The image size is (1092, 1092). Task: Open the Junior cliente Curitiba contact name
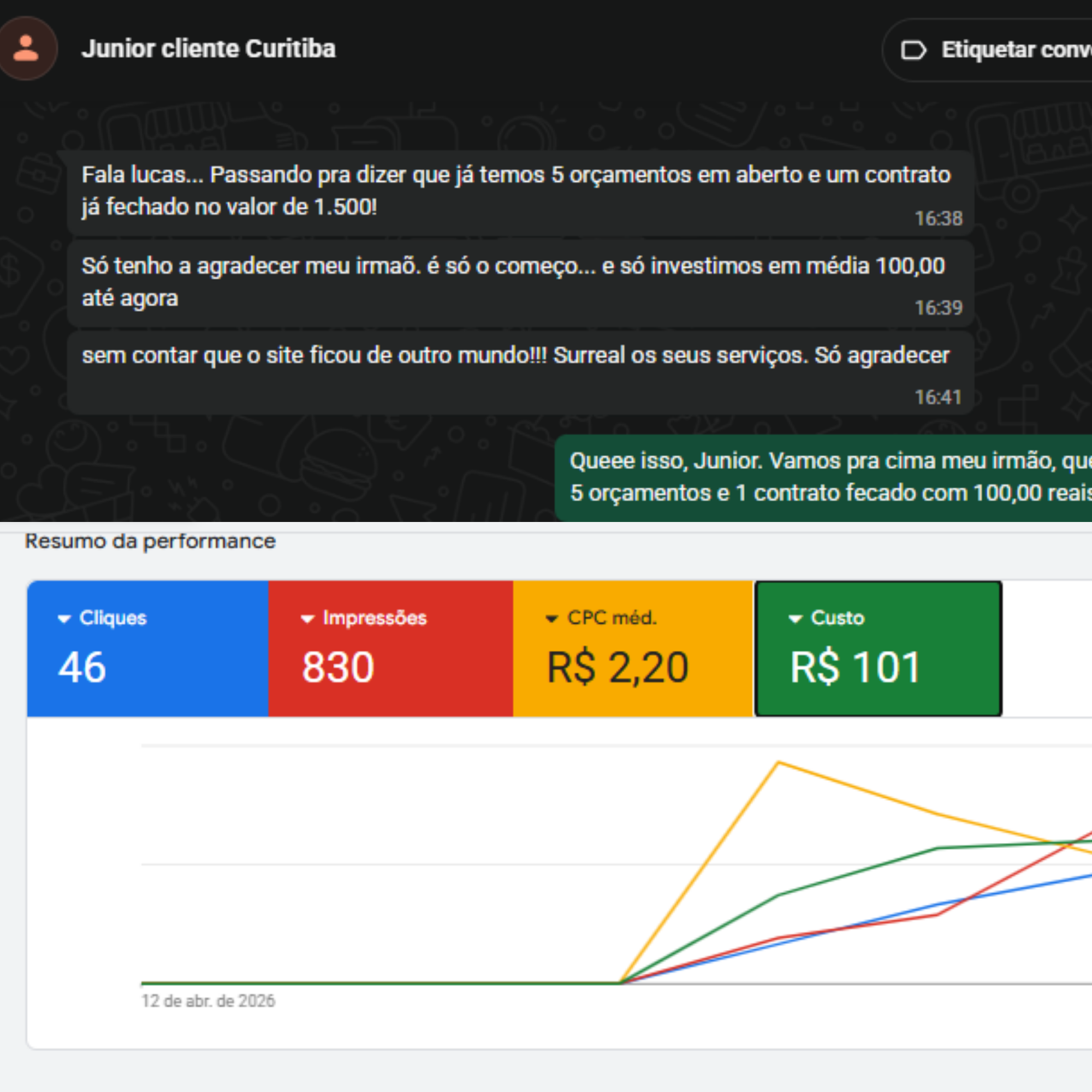pos(208,49)
